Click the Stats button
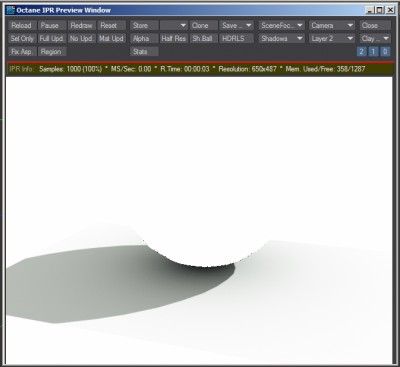This screenshot has width=400, height=367. pos(144,52)
